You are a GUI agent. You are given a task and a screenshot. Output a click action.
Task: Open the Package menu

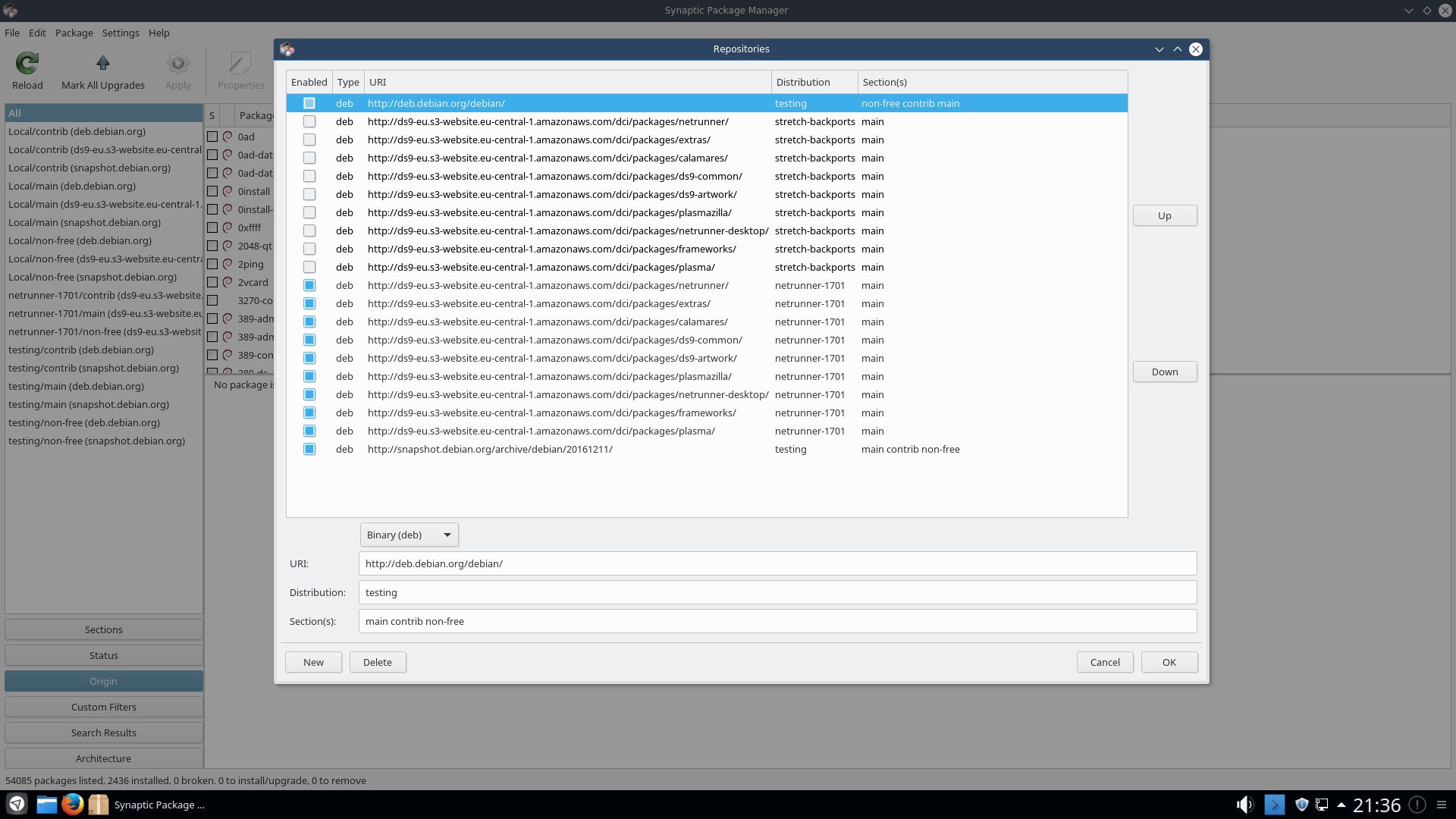click(x=74, y=33)
